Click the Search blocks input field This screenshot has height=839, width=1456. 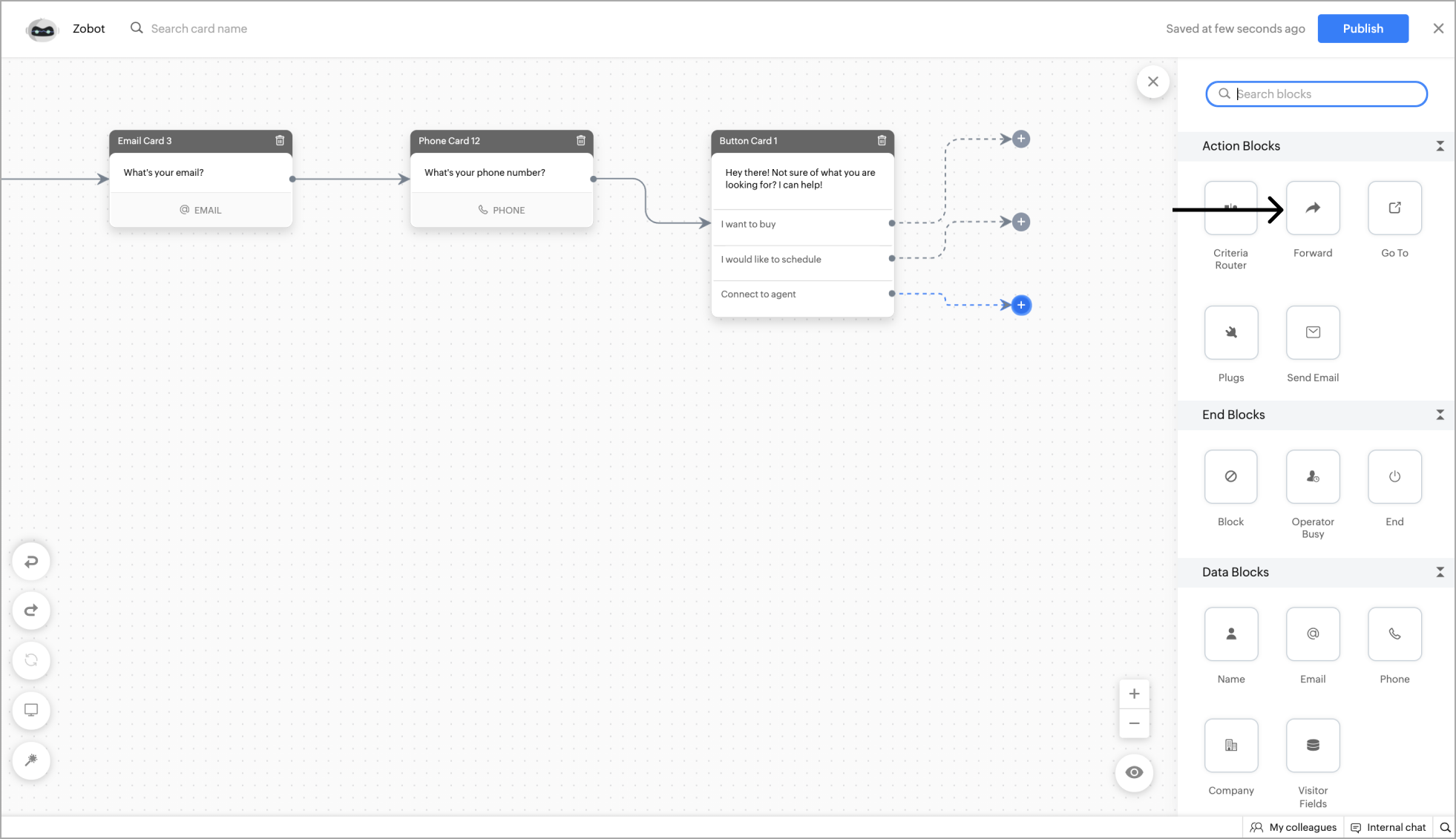[x=1316, y=94]
